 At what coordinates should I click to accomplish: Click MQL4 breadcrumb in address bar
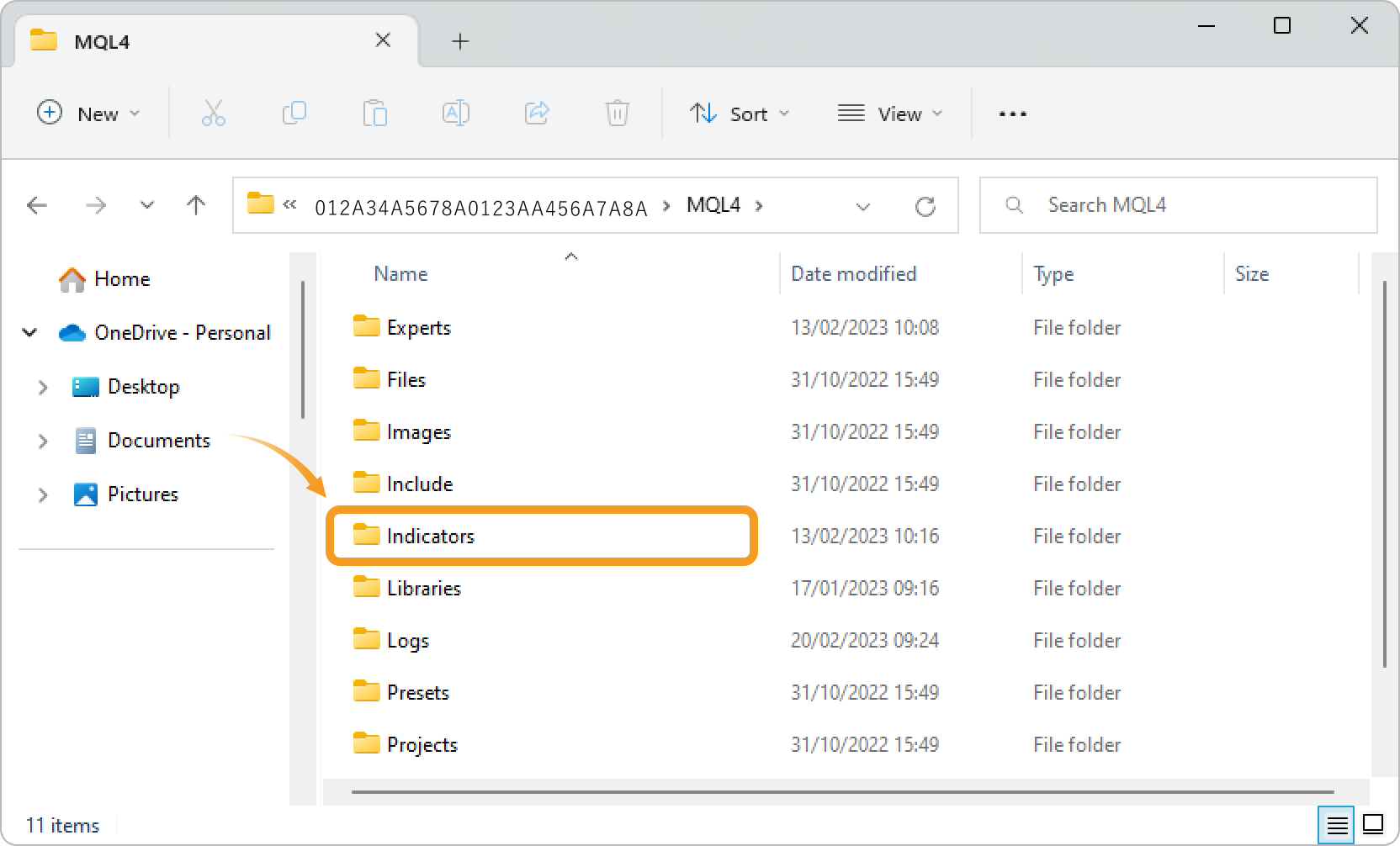pos(713,205)
